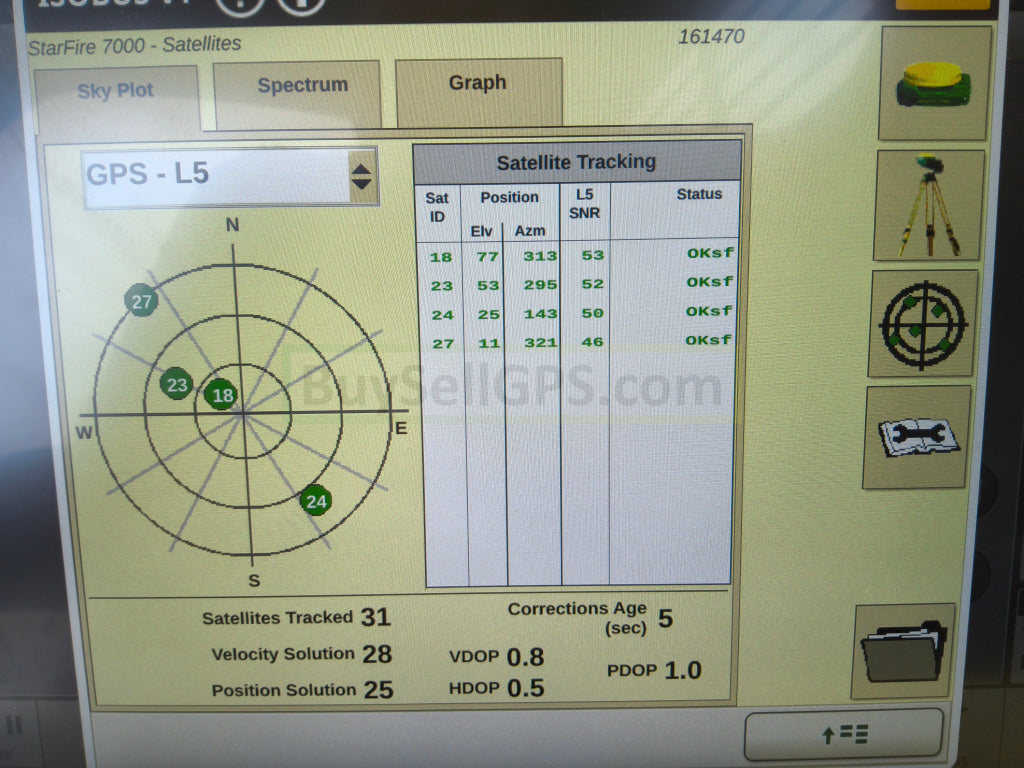
Task: Click the Azm column header
Action: coord(530,231)
